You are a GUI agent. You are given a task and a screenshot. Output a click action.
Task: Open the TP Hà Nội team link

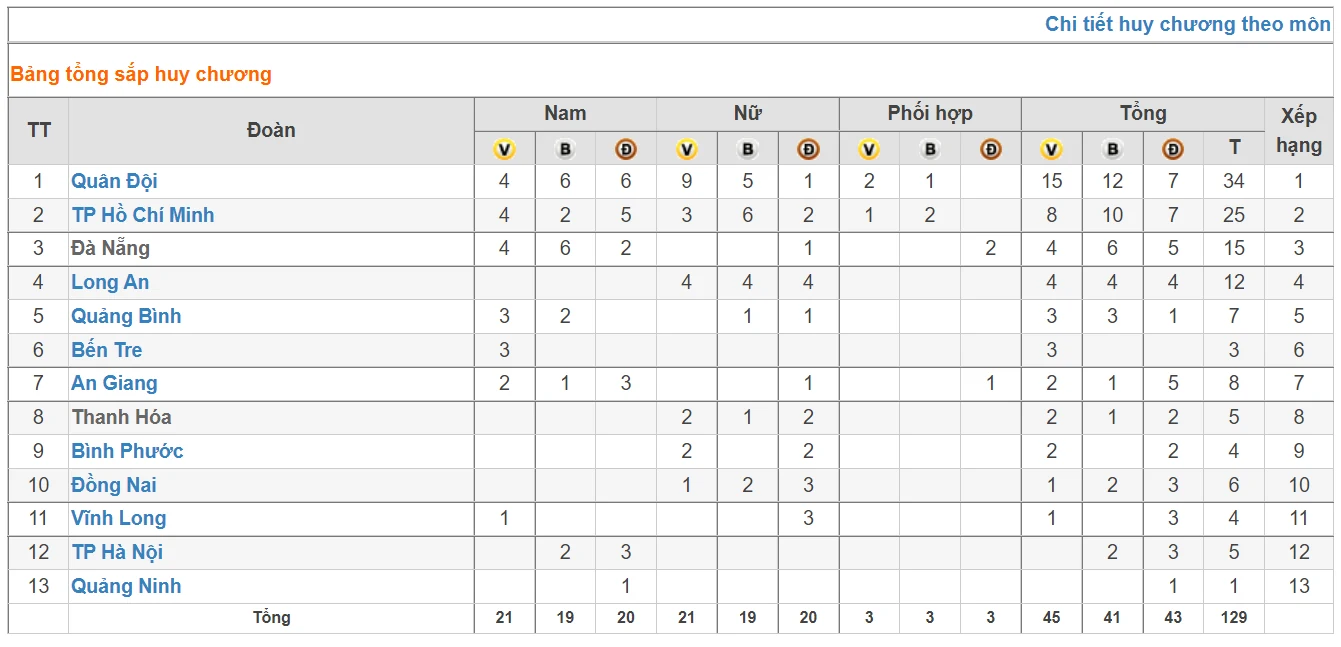[x=117, y=552]
